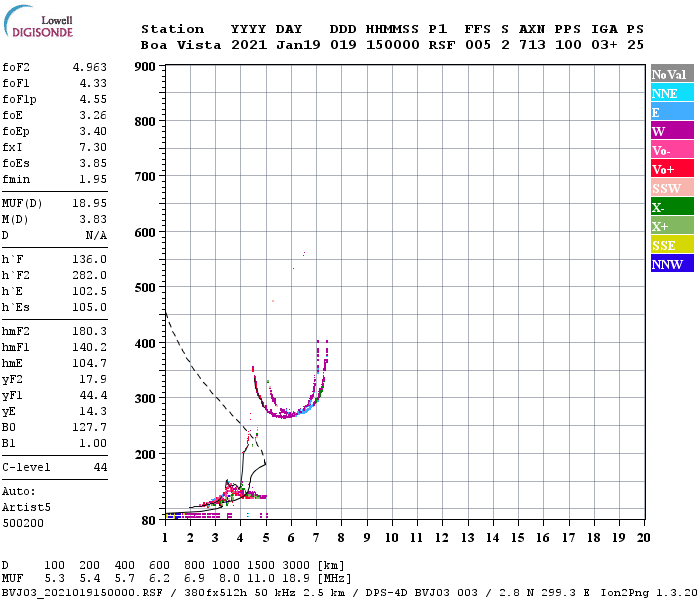Select the Vo+ legend swatch
The height and width of the screenshot is (600, 700).
672,169
